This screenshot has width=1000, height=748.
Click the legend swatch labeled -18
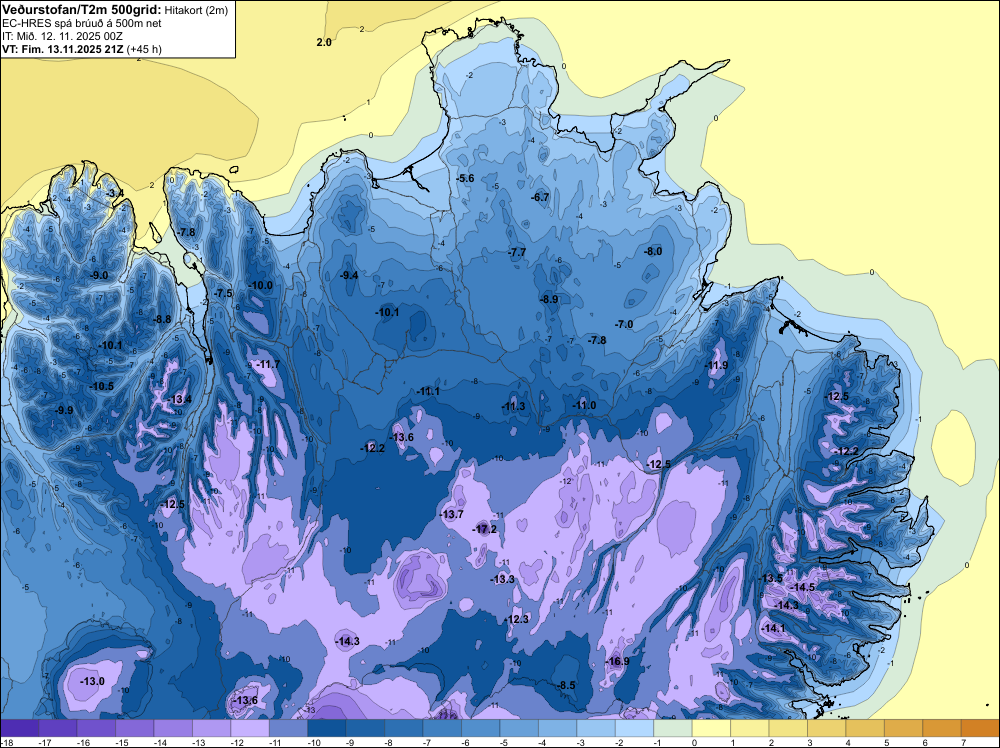(x=19, y=728)
